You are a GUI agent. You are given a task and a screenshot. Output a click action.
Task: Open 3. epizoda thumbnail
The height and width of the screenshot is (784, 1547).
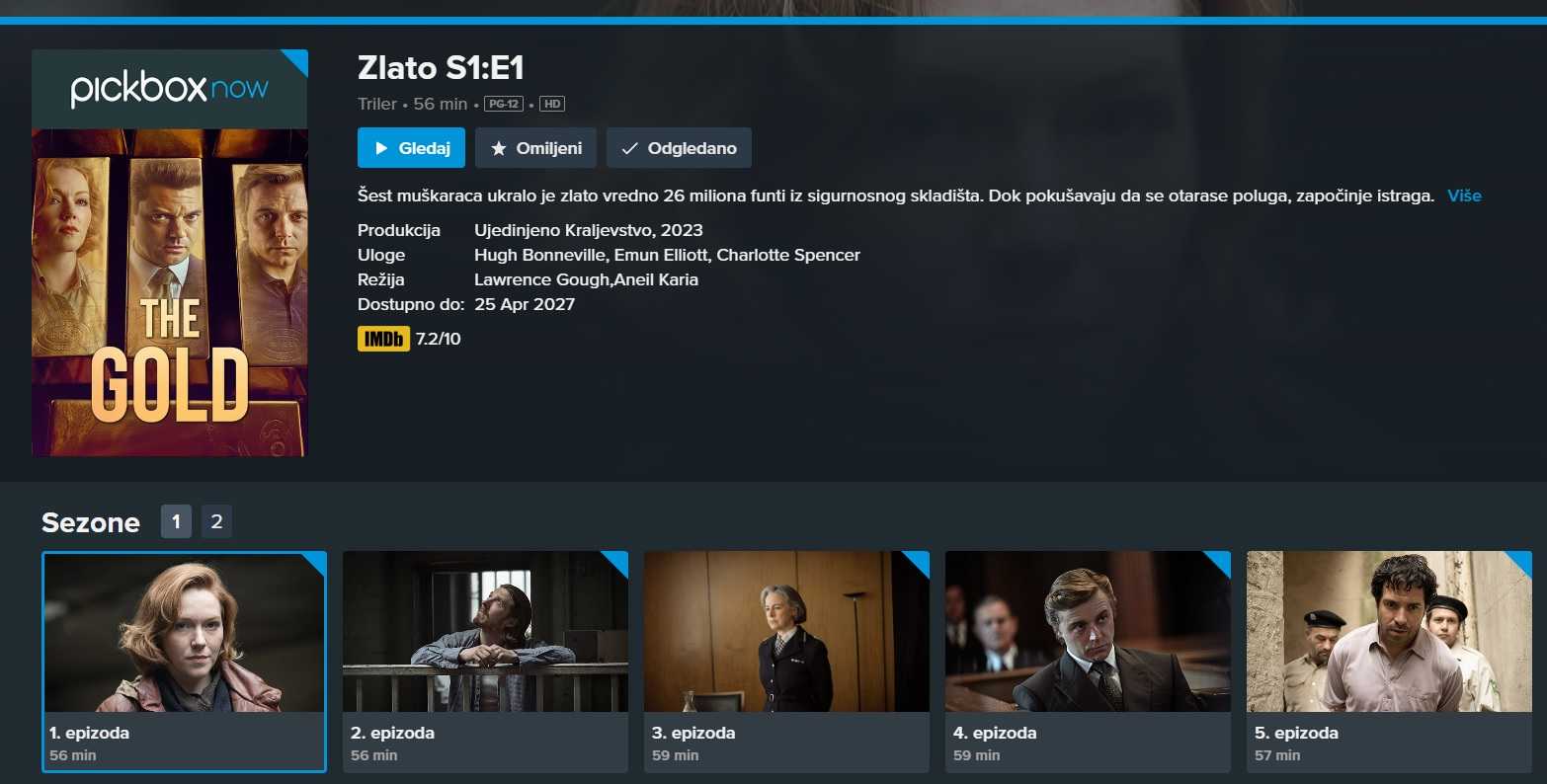pos(786,632)
